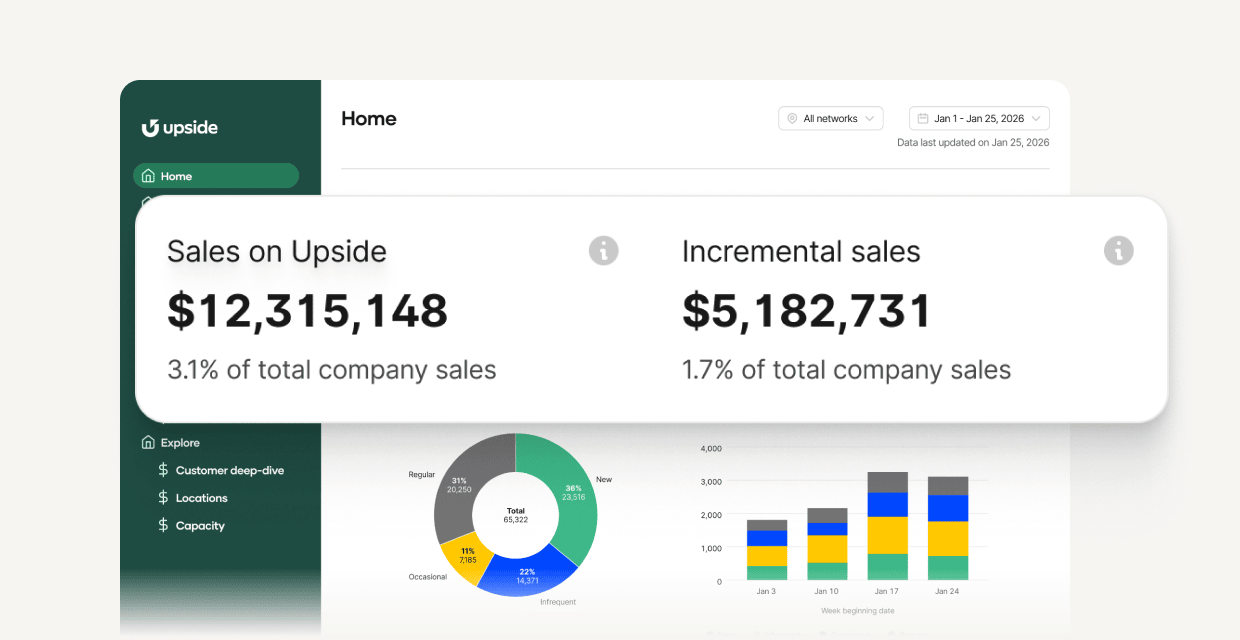The height and width of the screenshot is (640, 1240).
Task: Open the info icon next to Sales on Upside
Action: tap(603, 251)
